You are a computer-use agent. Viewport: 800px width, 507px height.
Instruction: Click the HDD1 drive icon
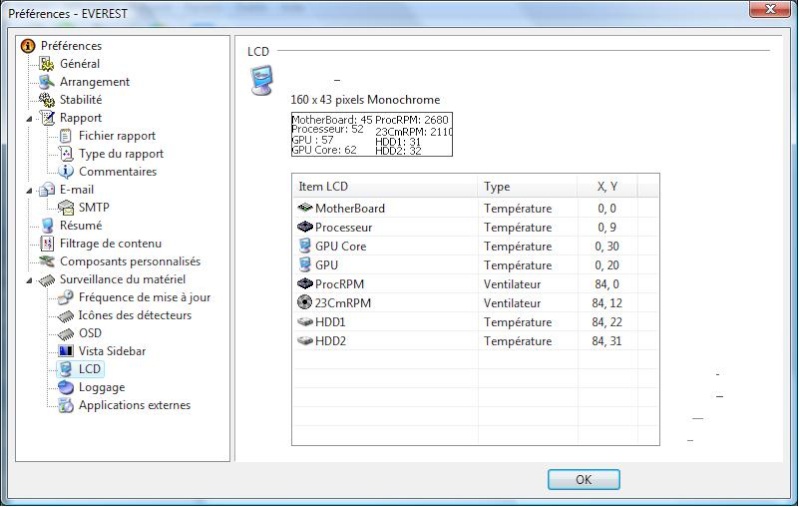(x=305, y=322)
